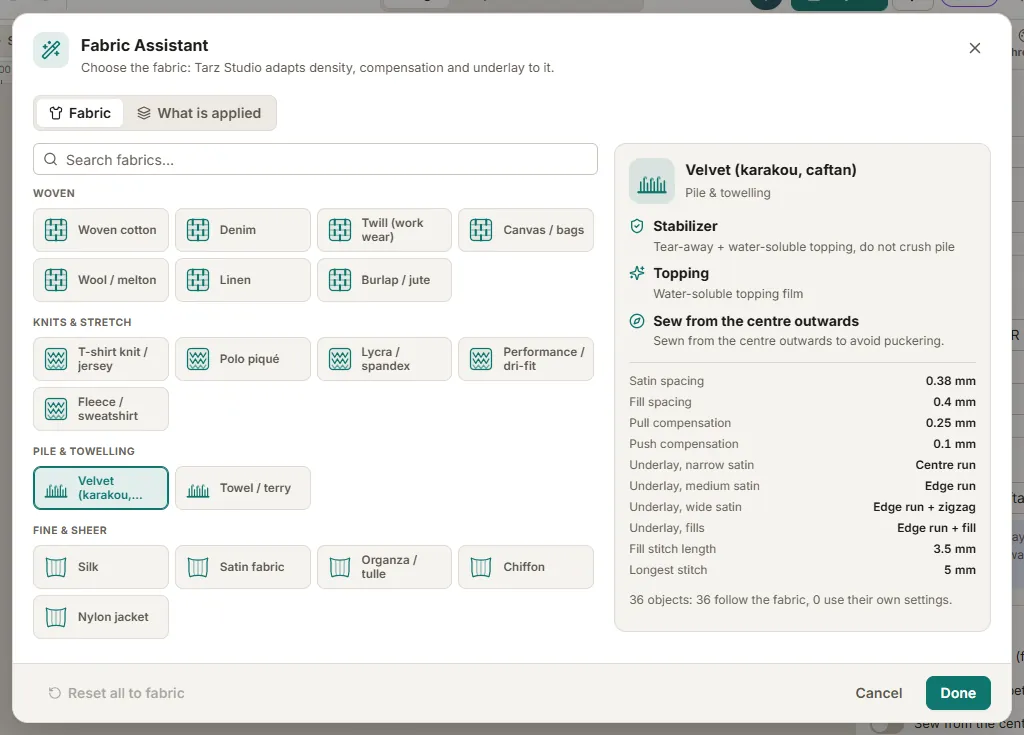The image size is (1024, 735).
Task: Focus the Search fabrics field
Action: point(315,159)
